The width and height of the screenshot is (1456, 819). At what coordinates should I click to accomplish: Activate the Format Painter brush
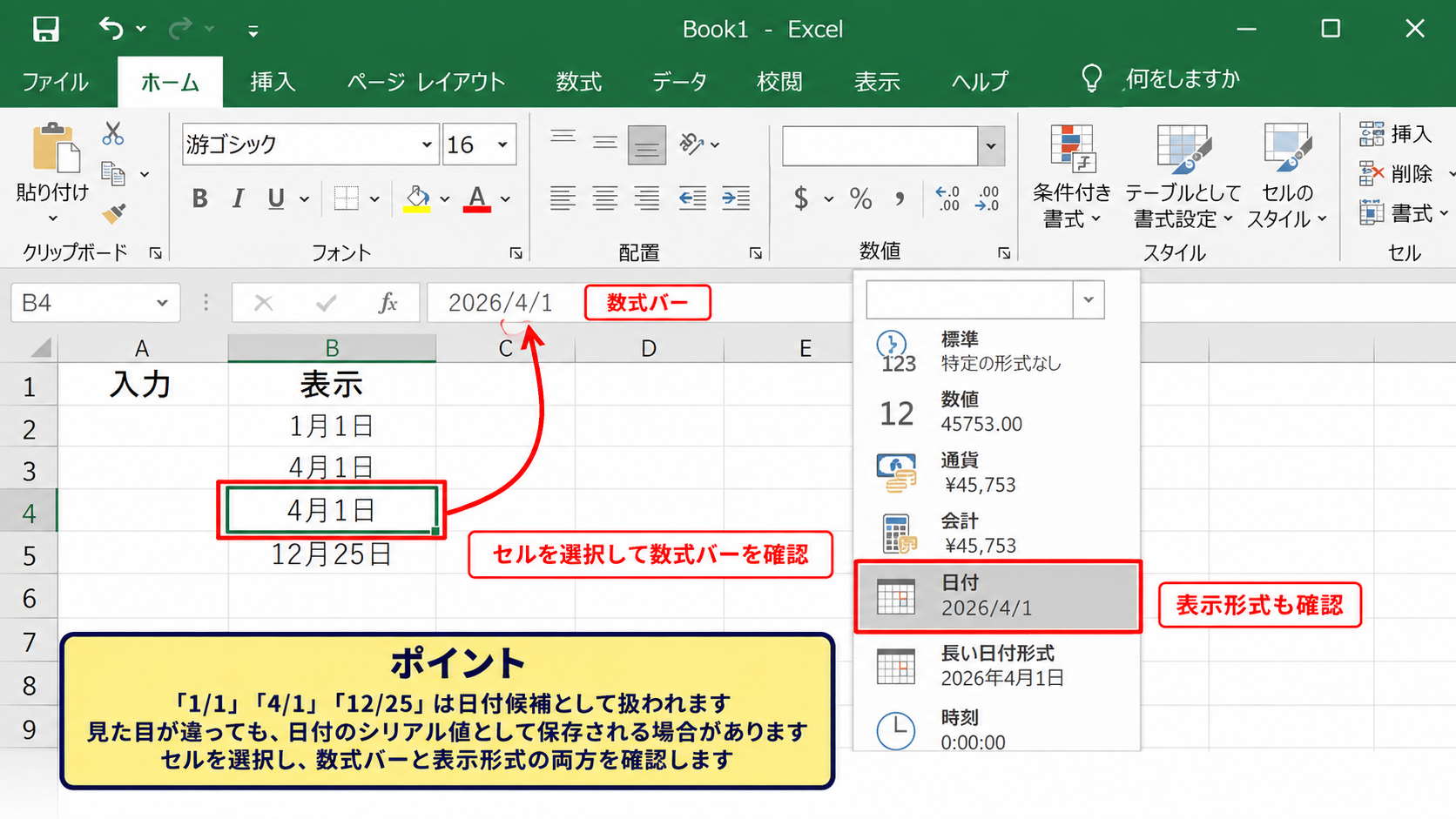[113, 213]
